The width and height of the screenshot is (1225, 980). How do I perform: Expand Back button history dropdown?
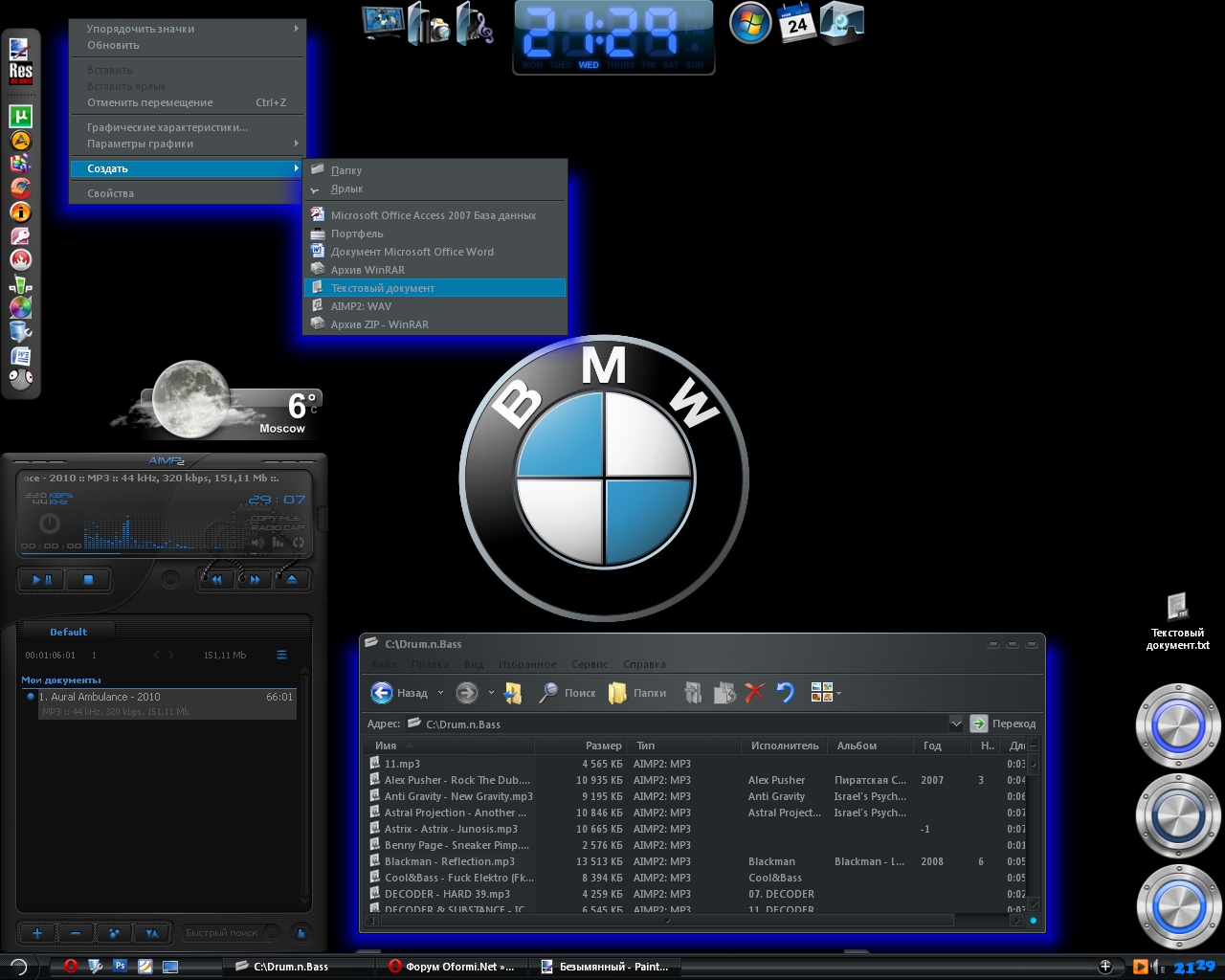[x=440, y=693]
